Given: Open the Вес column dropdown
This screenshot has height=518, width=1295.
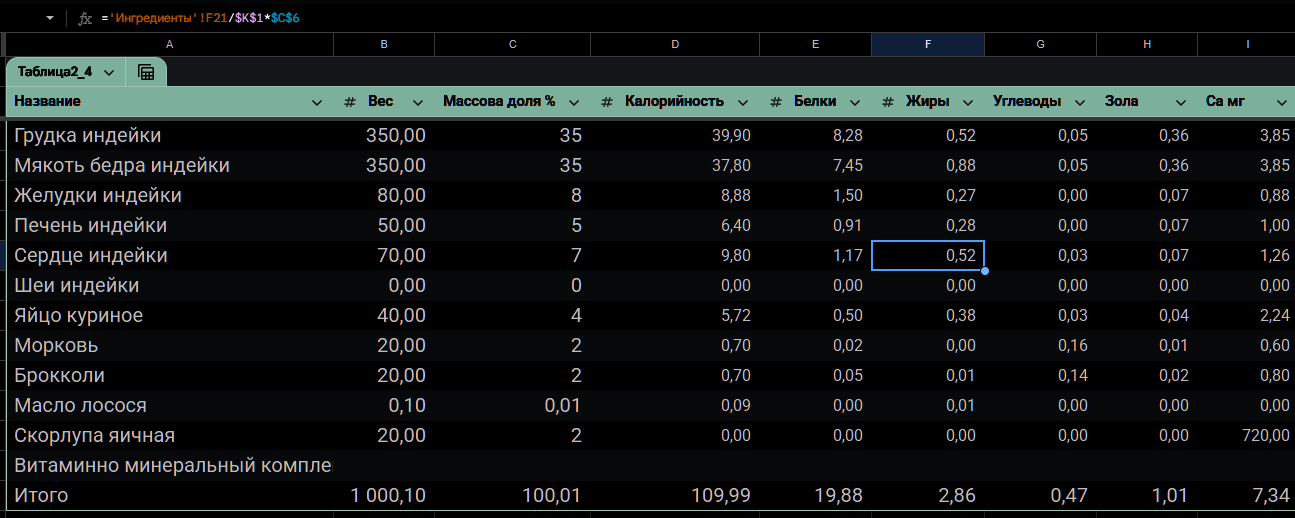Looking at the screenshot, I should coord(419,102).
